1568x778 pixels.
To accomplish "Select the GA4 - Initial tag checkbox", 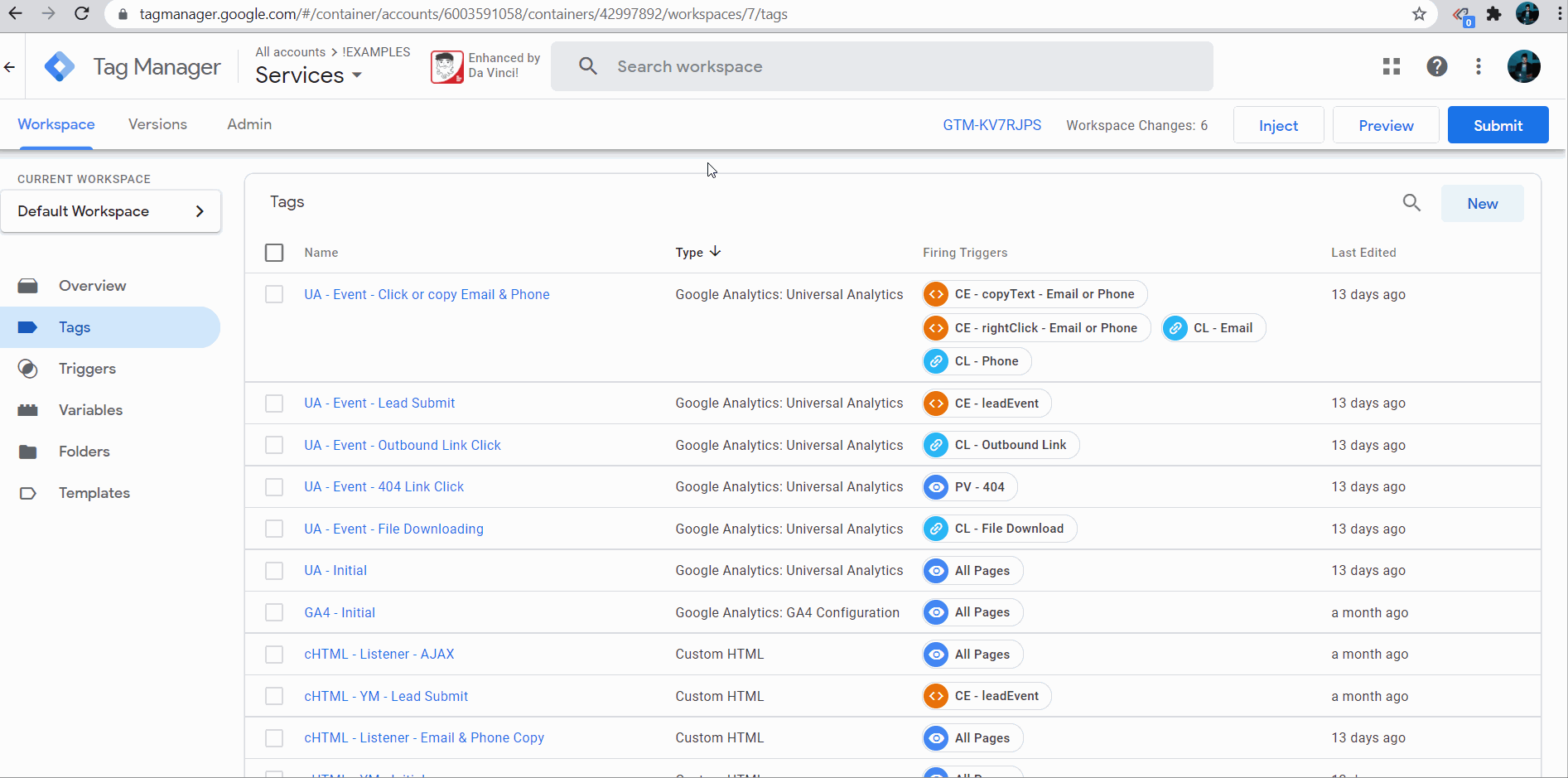I will [x=274, y=612].
